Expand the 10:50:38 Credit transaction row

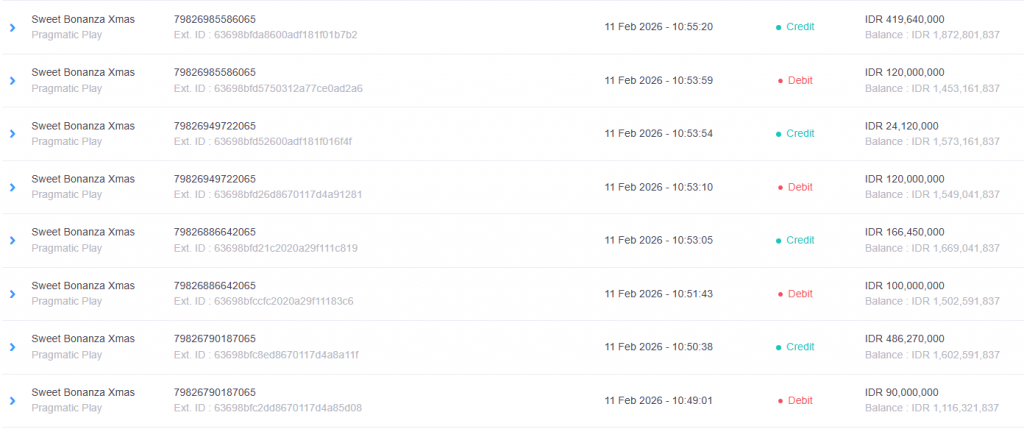point(12,347)
